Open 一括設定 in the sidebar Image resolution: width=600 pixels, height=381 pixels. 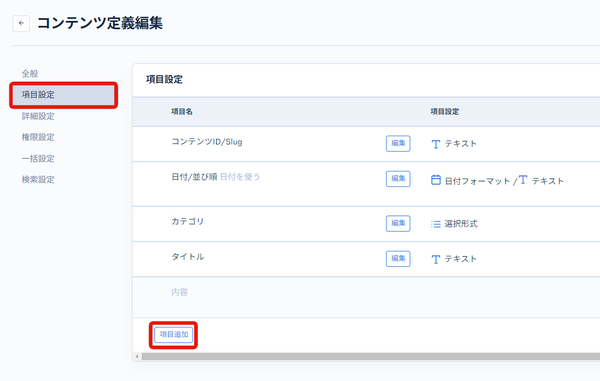tap(38, 158)
